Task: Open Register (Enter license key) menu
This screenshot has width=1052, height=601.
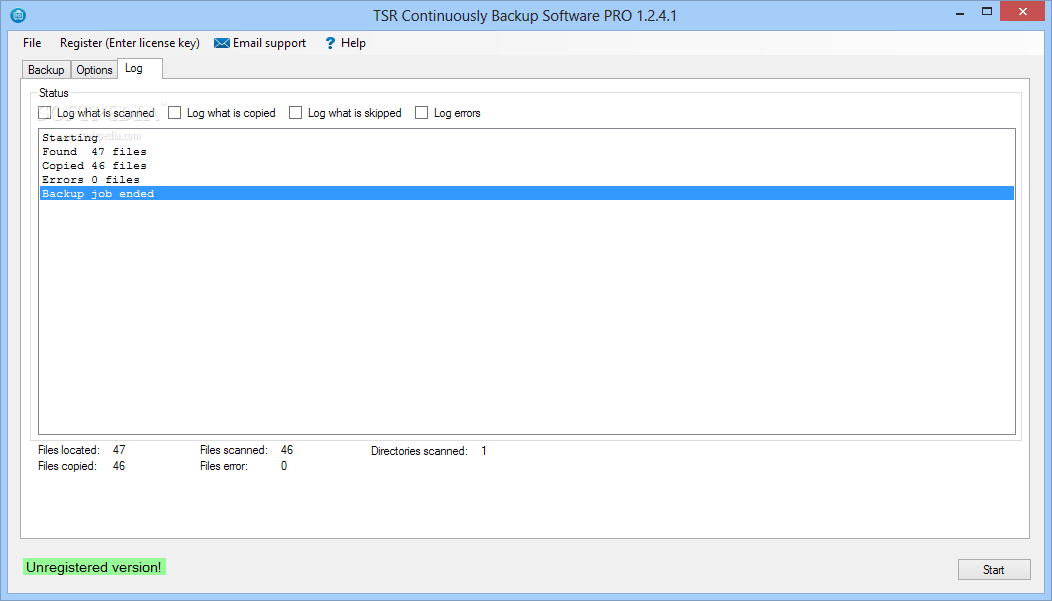Action: point(129,43)
